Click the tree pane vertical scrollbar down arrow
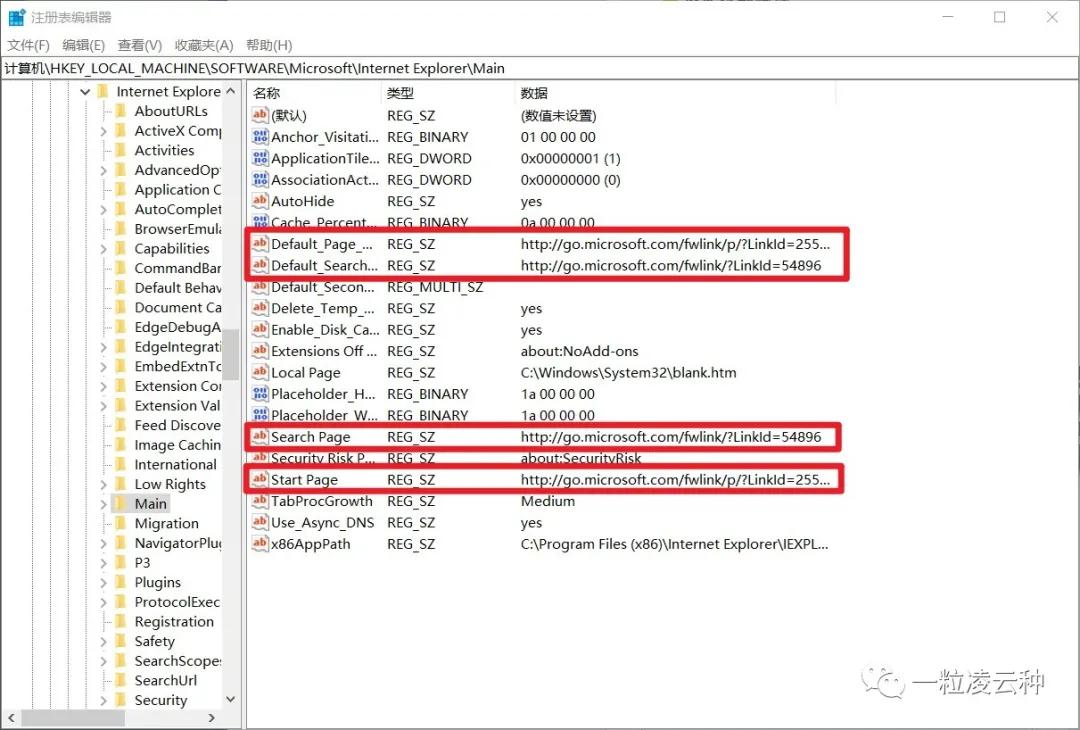The height and width of the screenshot is (730, 1080). click(x=231, y=699)
